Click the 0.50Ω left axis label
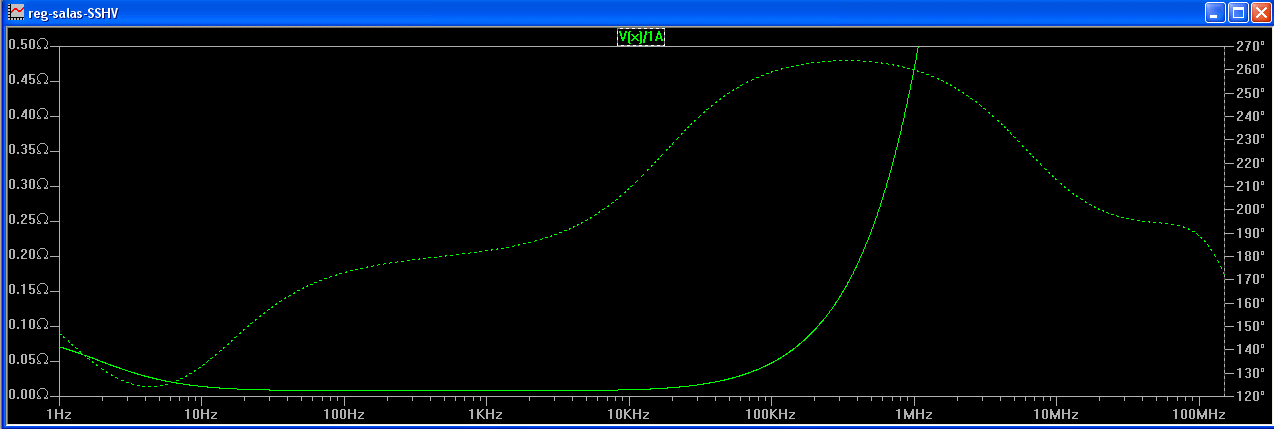Image resolution: width=1274 pixels, height=429 pixels. click(x=28, y=45)
